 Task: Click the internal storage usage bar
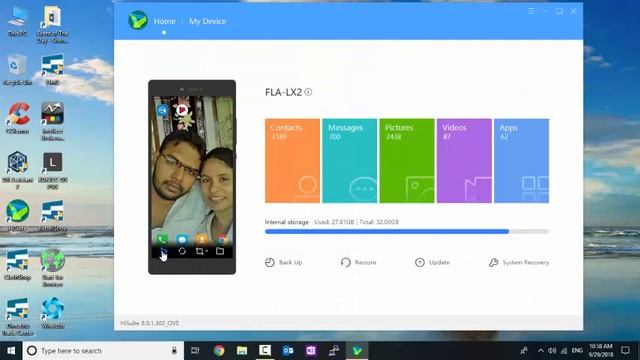[407, 231]
